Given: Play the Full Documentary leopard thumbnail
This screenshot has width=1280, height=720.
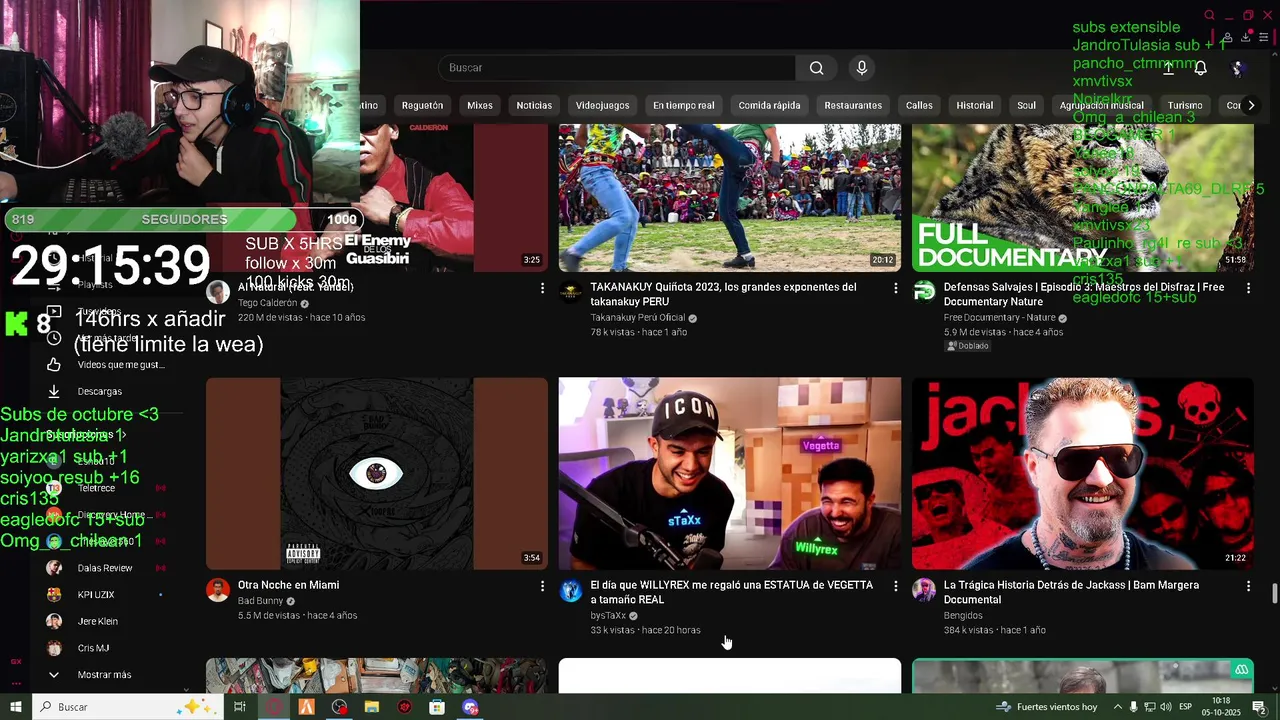Looking at the screenshot, I should click(1083, 197).
